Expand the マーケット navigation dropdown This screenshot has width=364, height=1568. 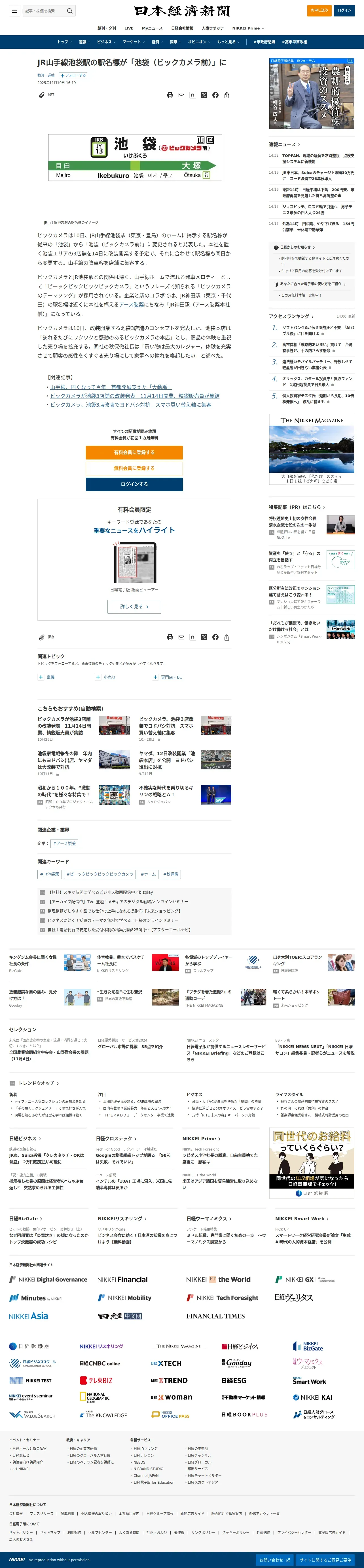[134, 42]
